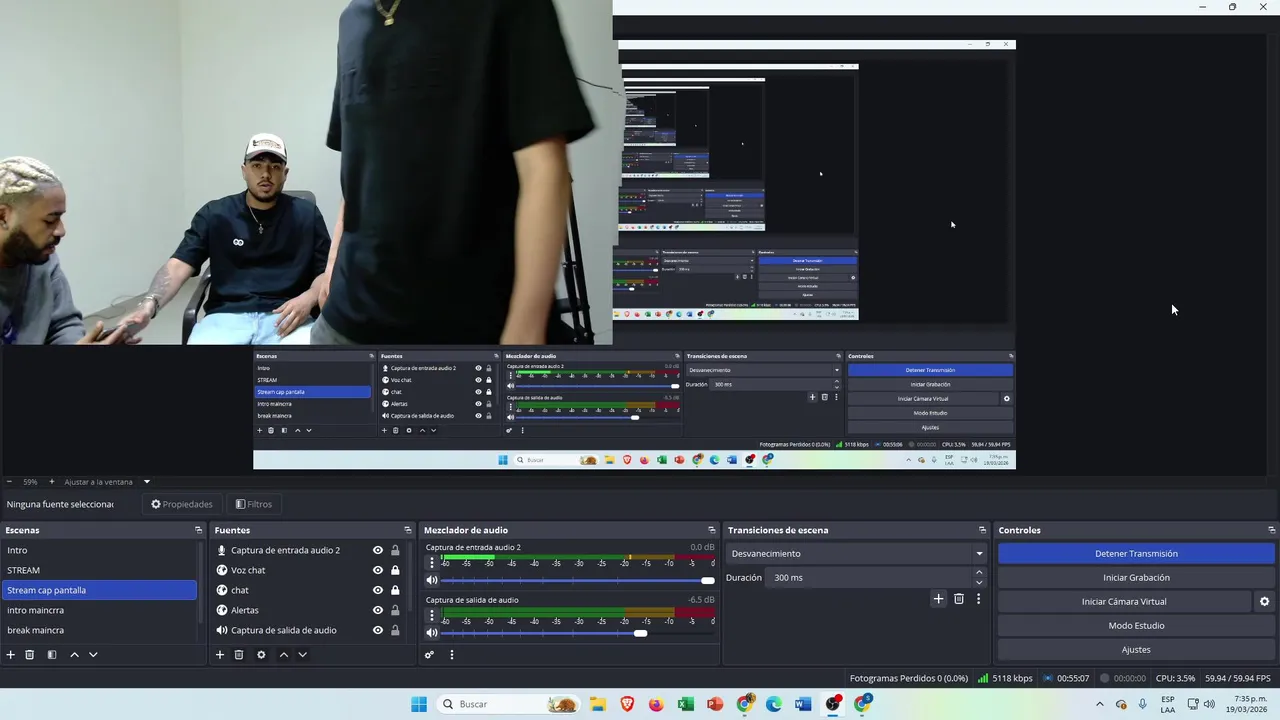The width and height of the screenshot is (1280, 720).
Task: Open source properties gear in Fuentes toolbar
Action: tap(261, 655)
